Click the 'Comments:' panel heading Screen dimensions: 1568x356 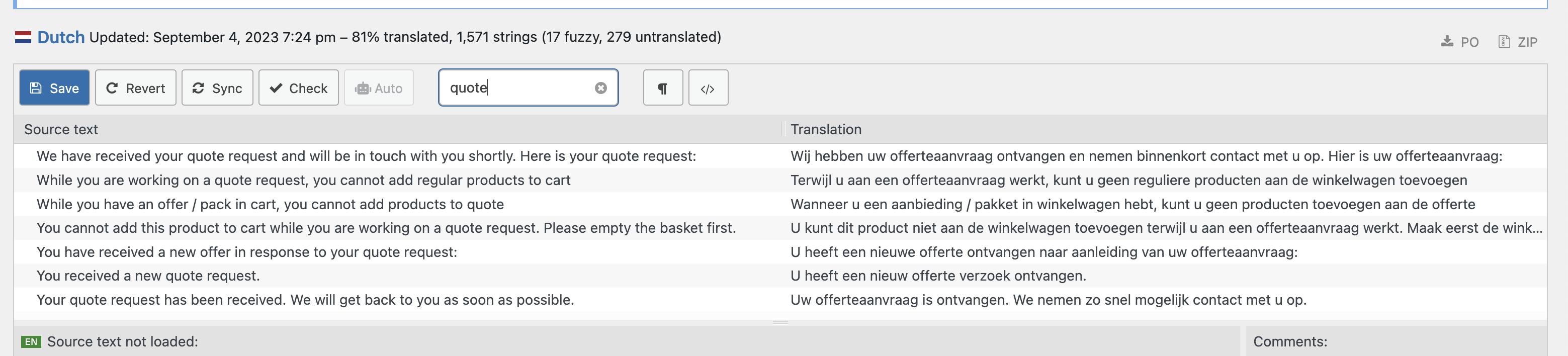pos(1290,341)
